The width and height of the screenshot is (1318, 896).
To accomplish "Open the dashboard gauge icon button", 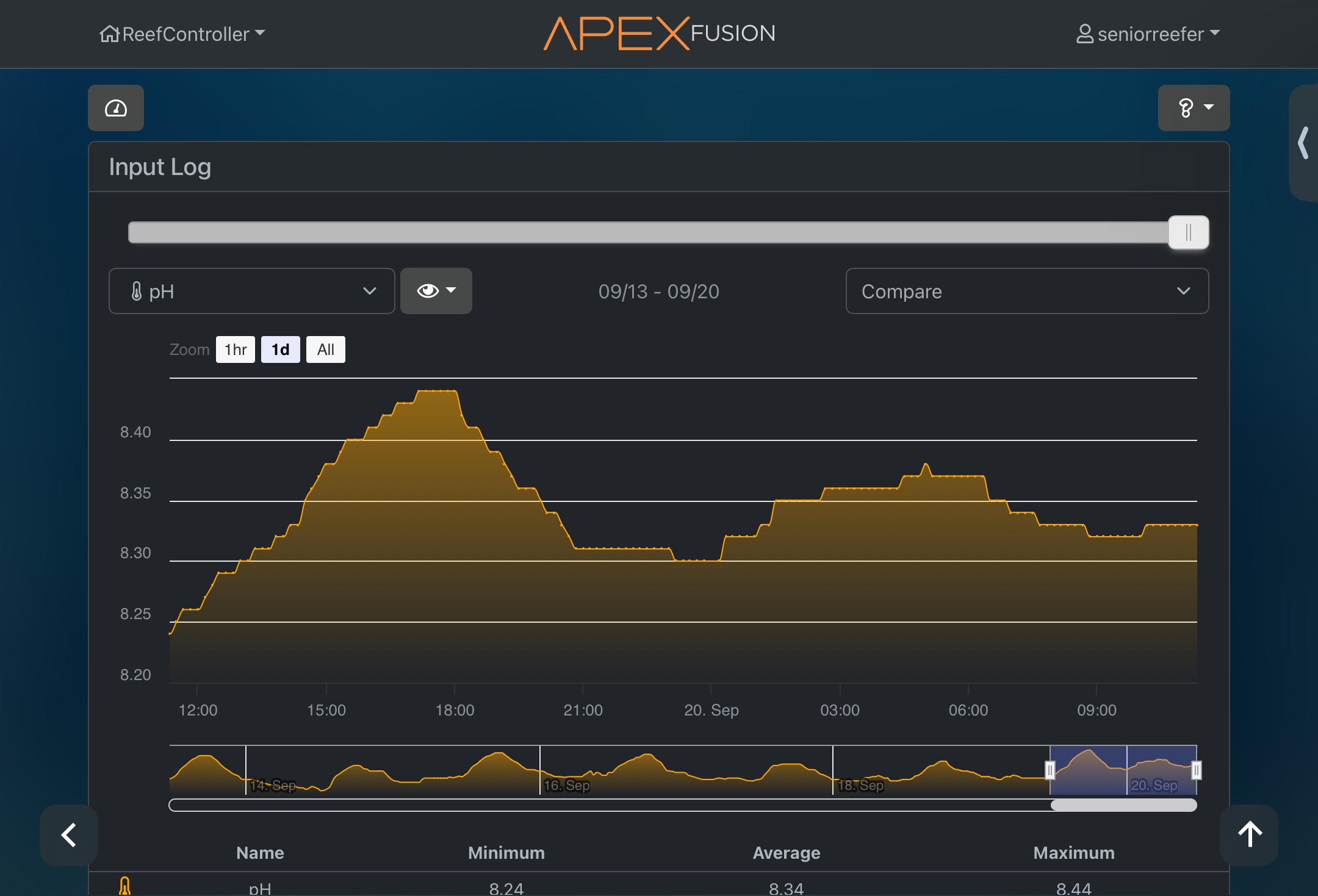I will pyautogui.click(x=116, y=108).
